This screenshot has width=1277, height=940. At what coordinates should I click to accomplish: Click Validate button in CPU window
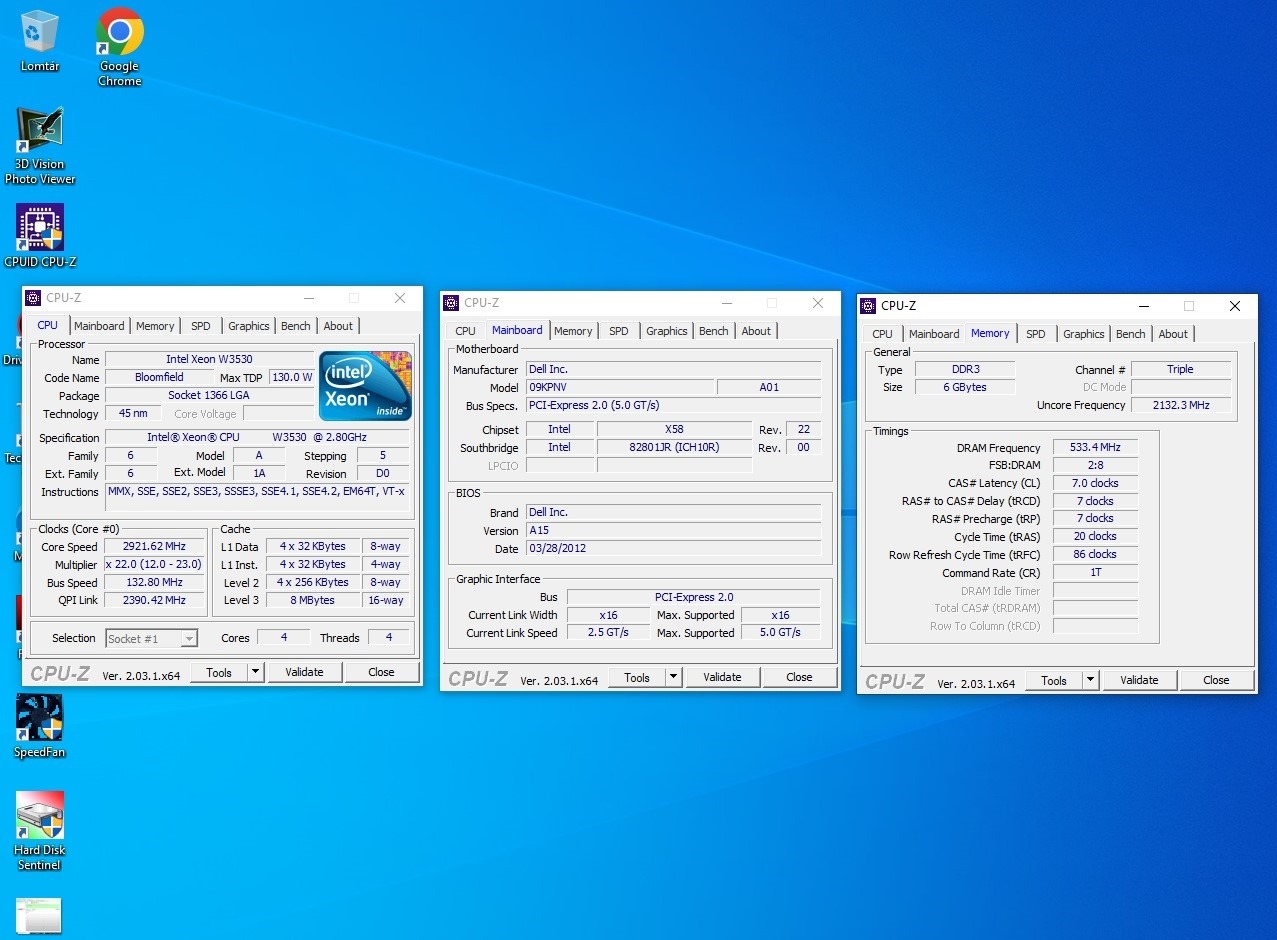coord(304,673)
